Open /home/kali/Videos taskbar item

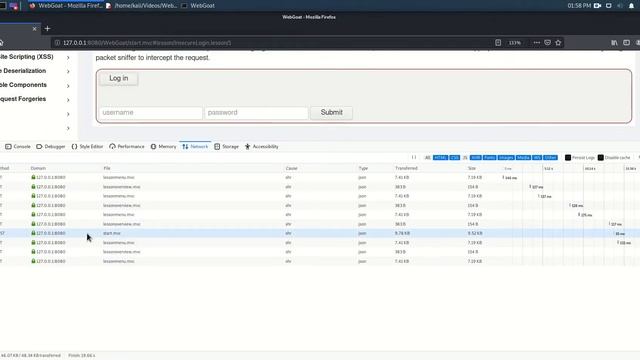tap(142, 6)
